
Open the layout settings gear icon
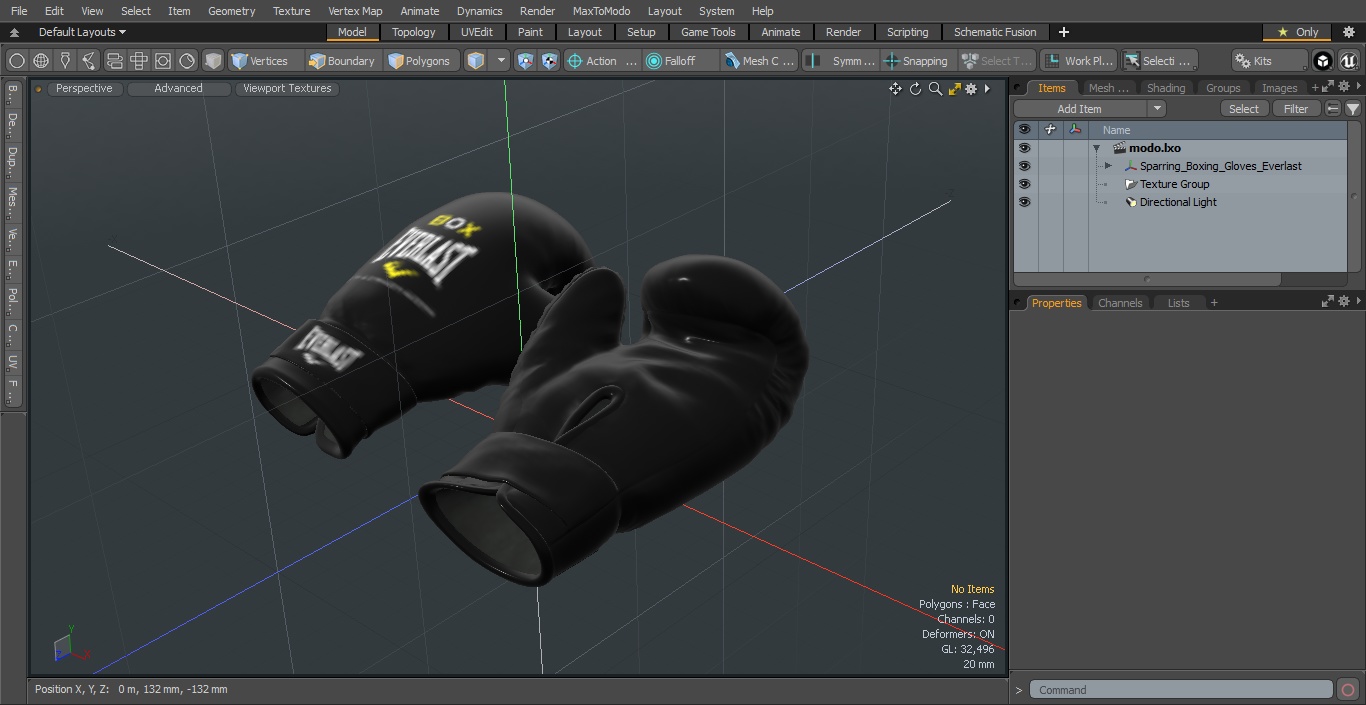pyautogui.click(x=1348, y=32)
